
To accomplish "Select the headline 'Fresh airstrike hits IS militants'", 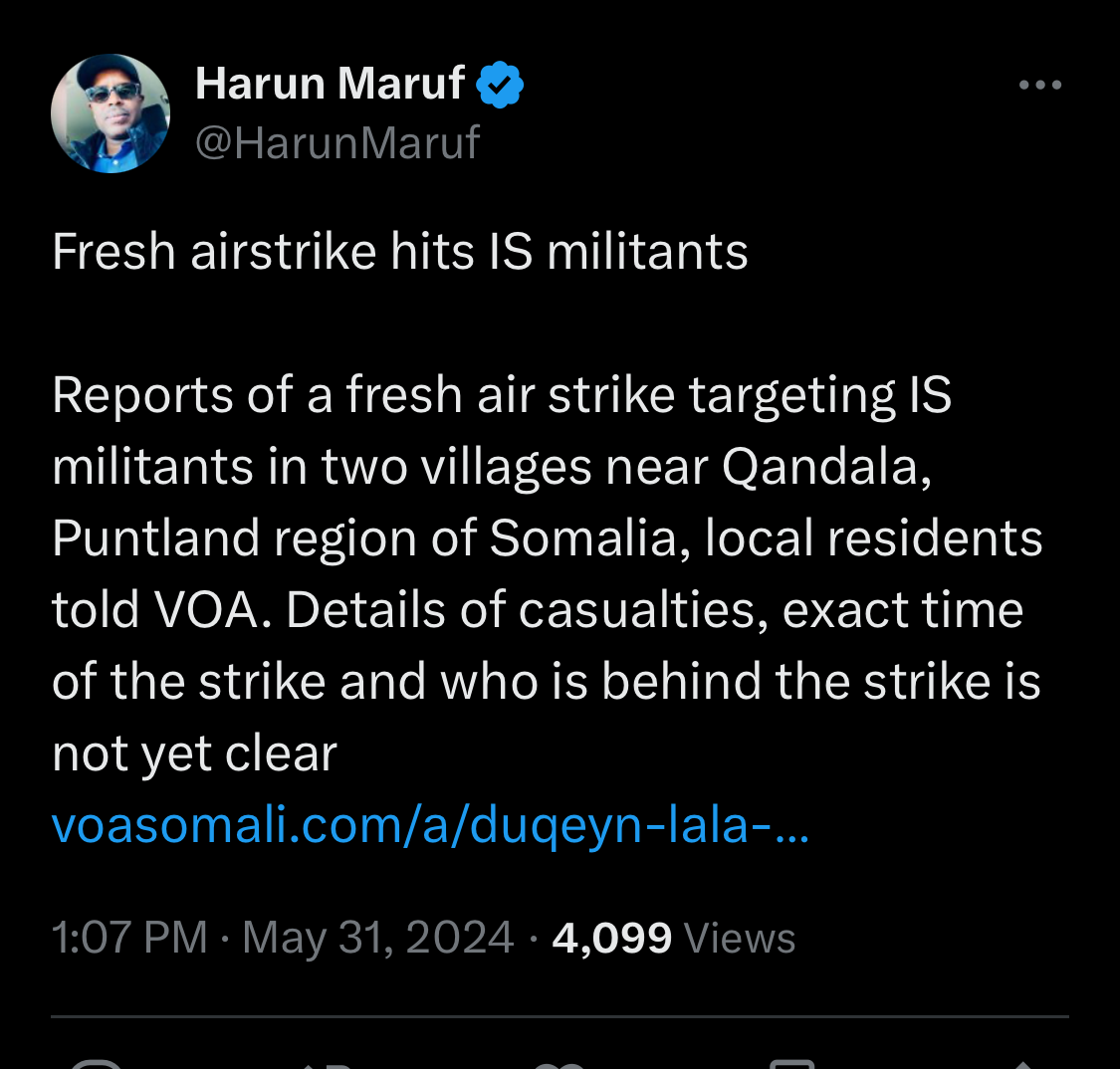I will pos(400,252).
